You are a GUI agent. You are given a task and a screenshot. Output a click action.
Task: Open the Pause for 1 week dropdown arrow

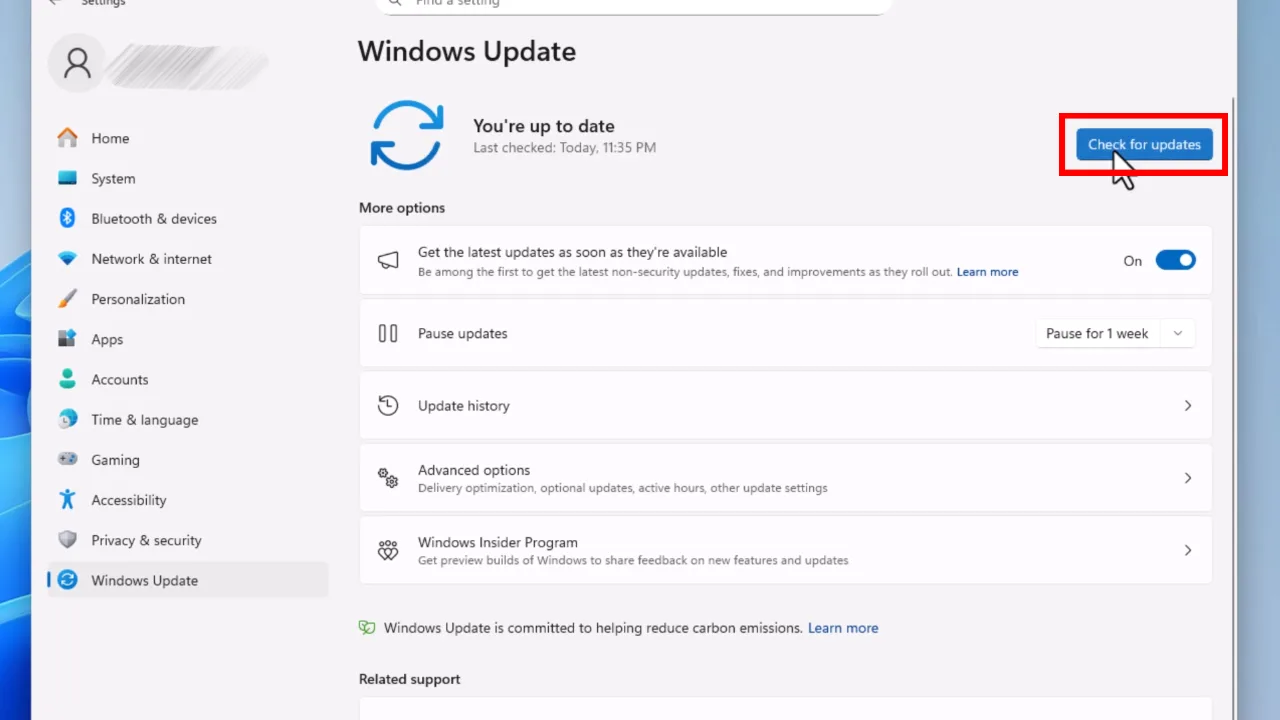pyautogui.click(x=1178, y=333)
